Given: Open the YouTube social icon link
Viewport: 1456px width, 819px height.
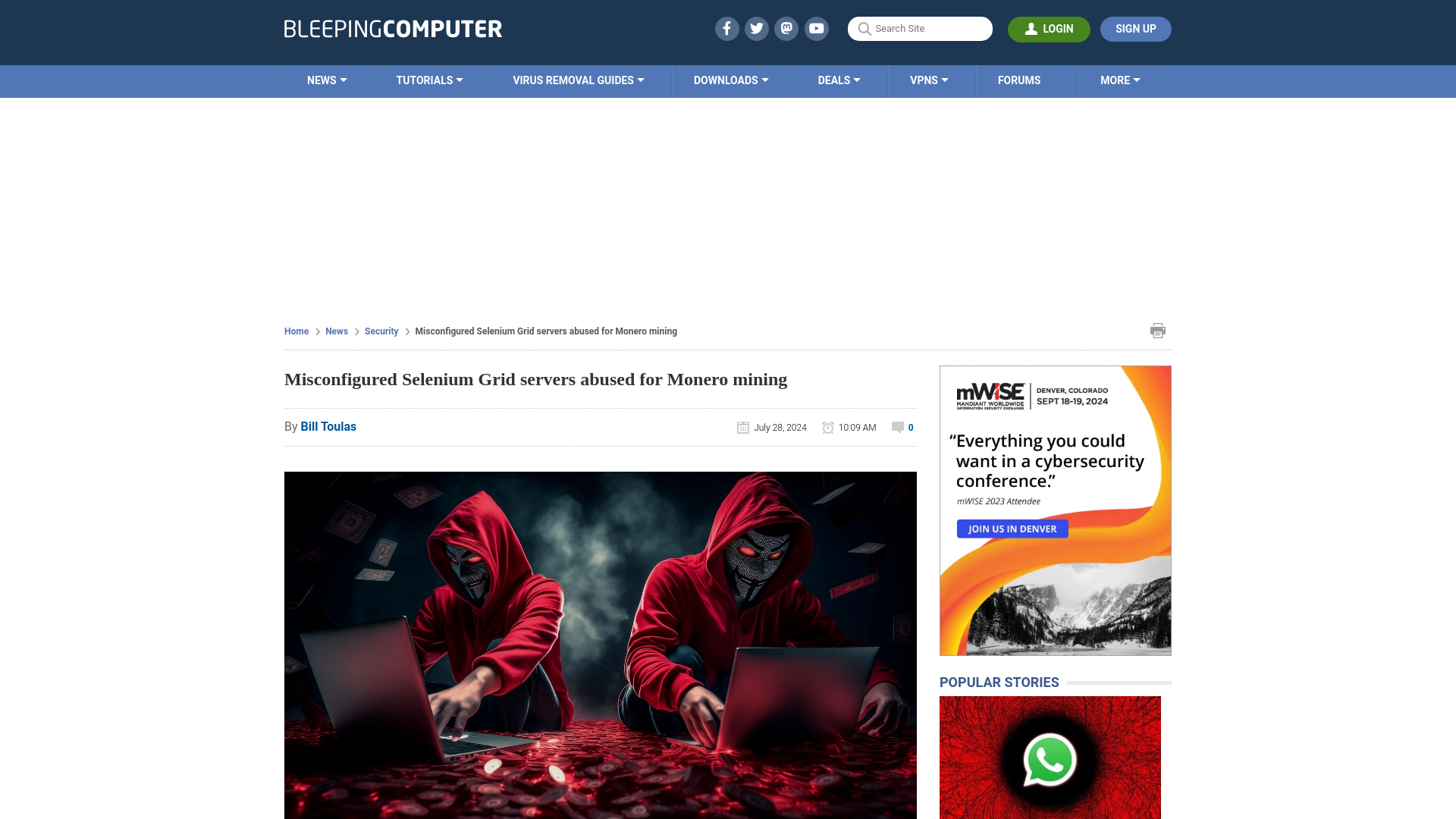Looking at the screenshot, I should (x=817, y=28).
